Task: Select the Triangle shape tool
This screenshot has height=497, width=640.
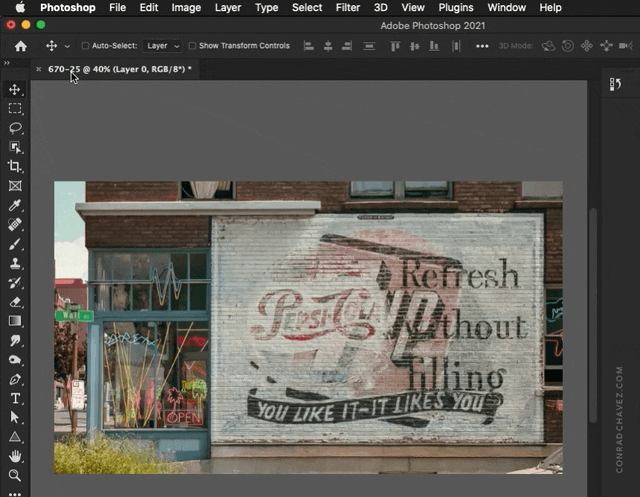Action: (x=15, y=437)
